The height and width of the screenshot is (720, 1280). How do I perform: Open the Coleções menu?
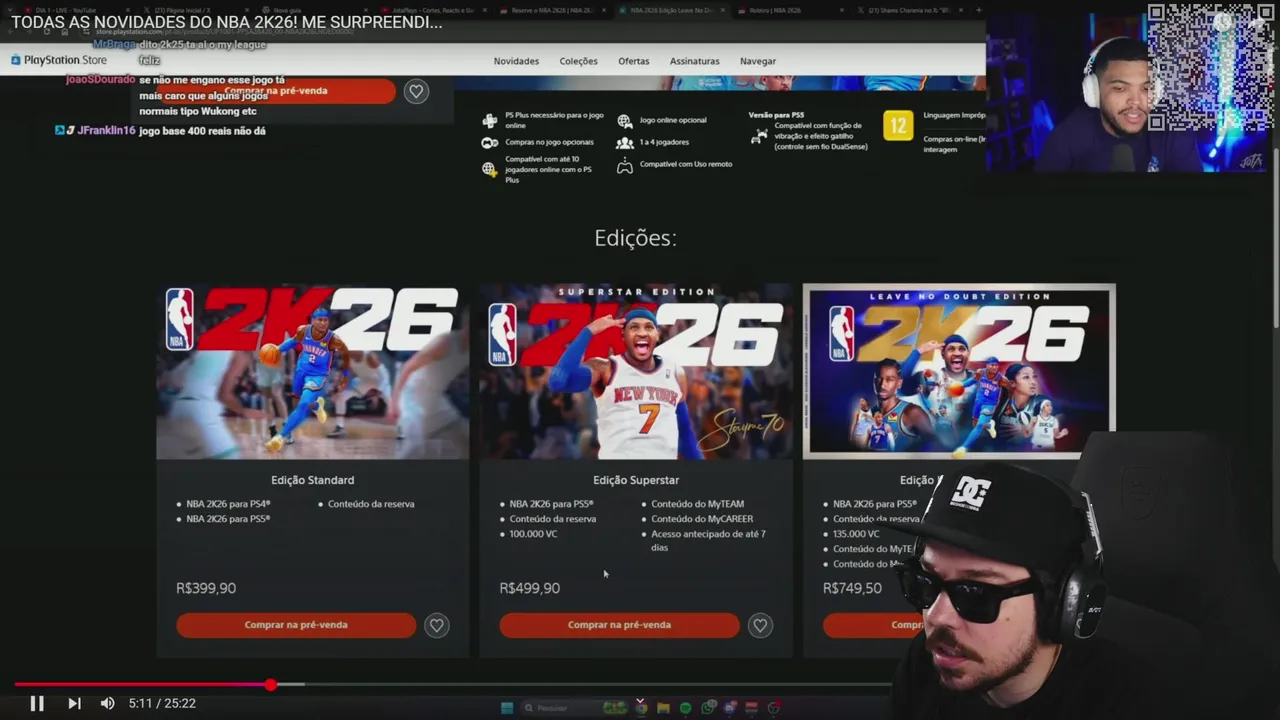(x=578, y=61)
